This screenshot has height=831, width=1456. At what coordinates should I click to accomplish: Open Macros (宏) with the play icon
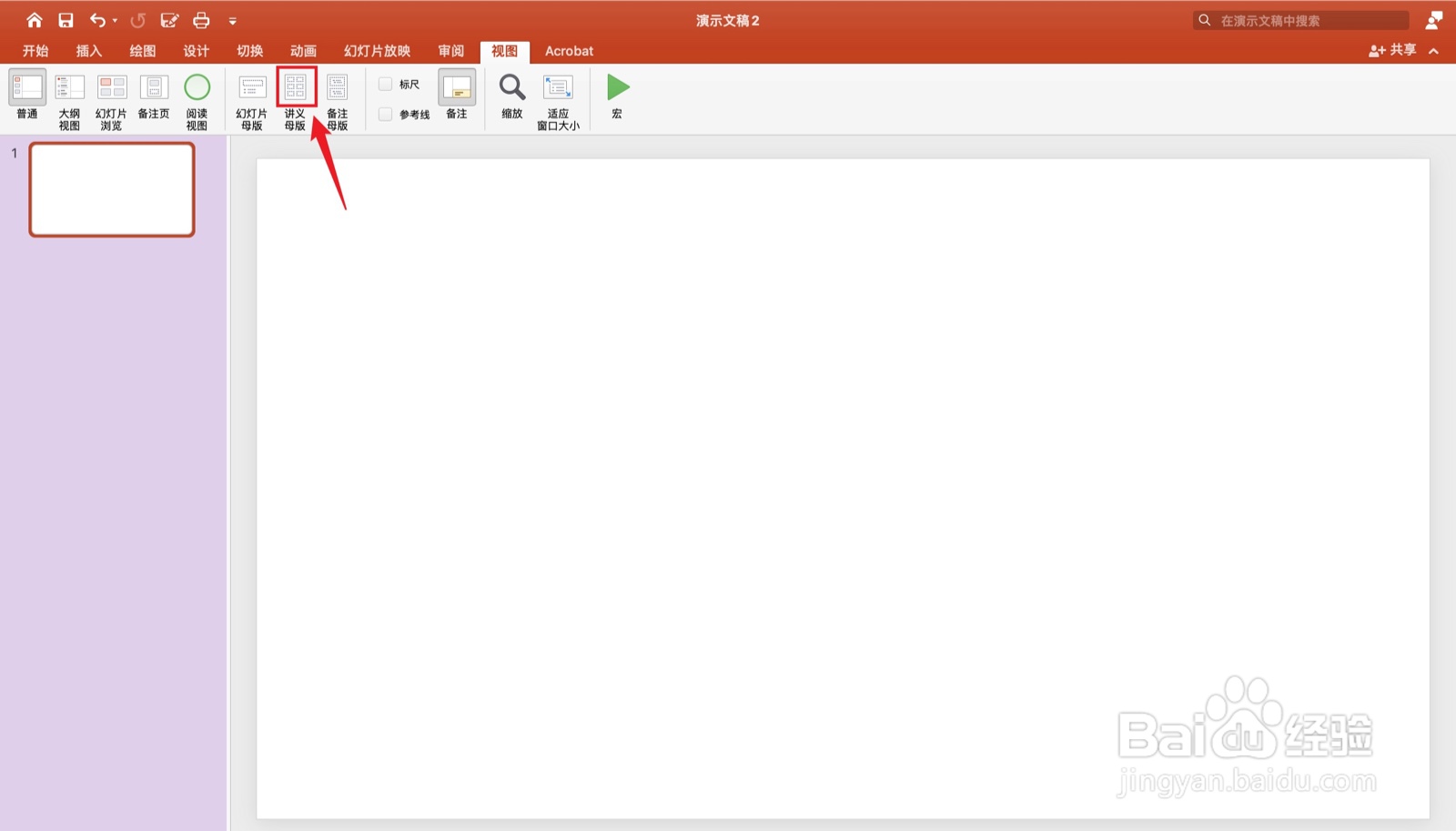point(618,96)
